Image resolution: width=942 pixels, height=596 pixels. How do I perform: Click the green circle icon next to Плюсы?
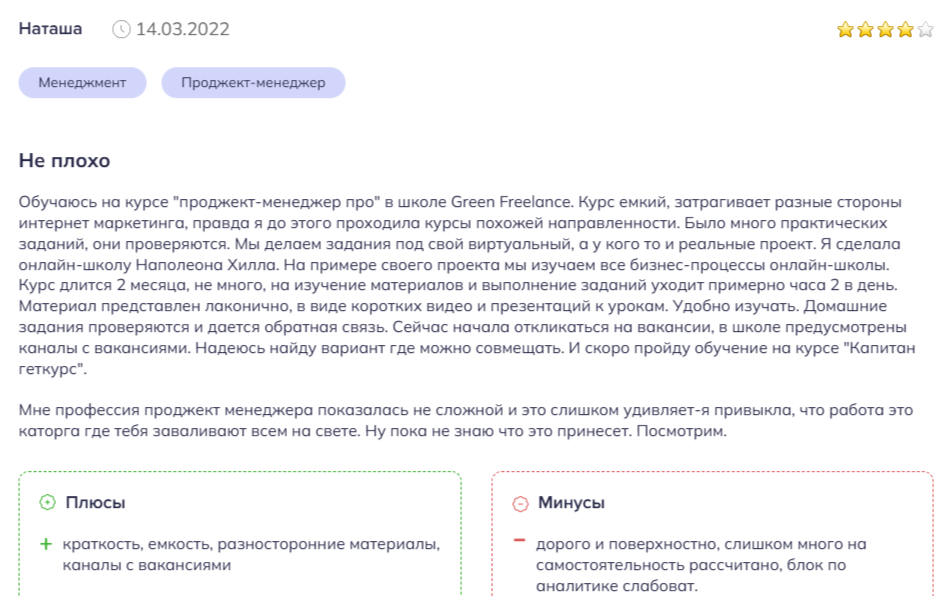[x=47, y=502]
